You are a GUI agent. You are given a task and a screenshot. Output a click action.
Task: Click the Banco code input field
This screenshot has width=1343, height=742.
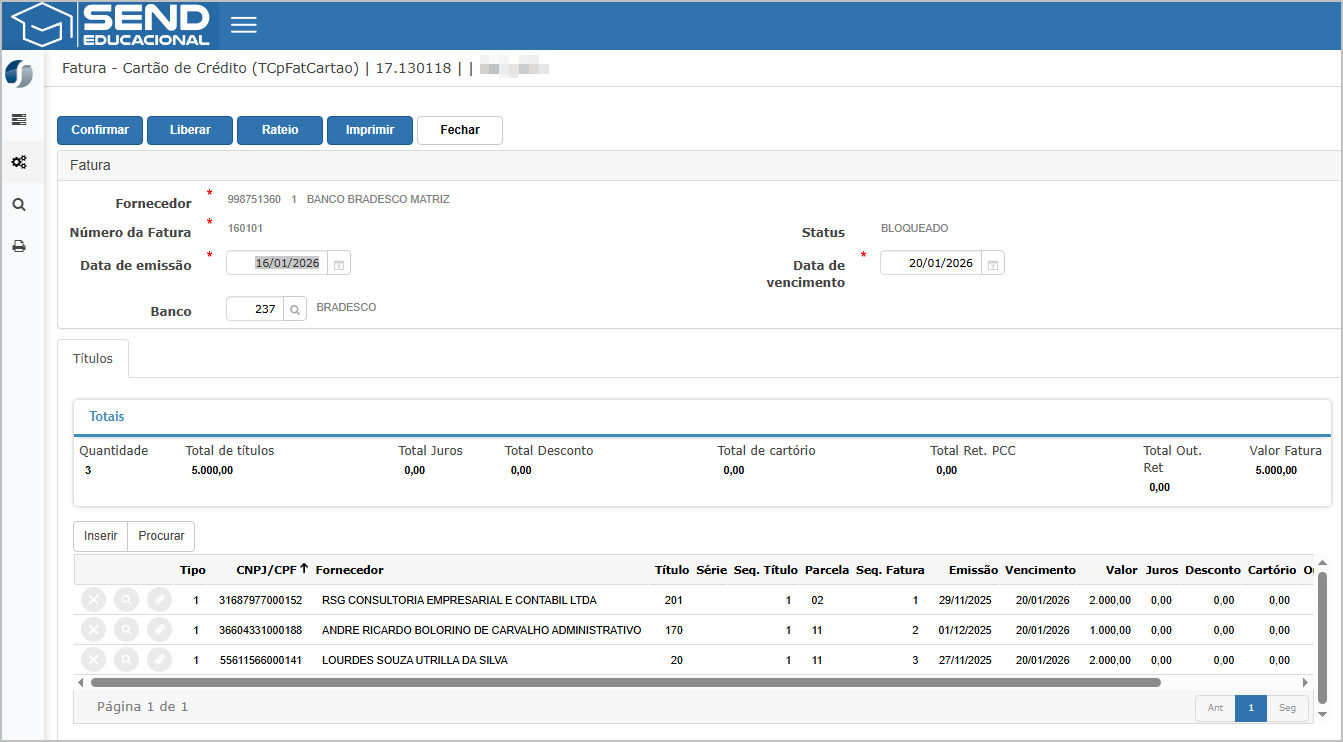point(255,310)
